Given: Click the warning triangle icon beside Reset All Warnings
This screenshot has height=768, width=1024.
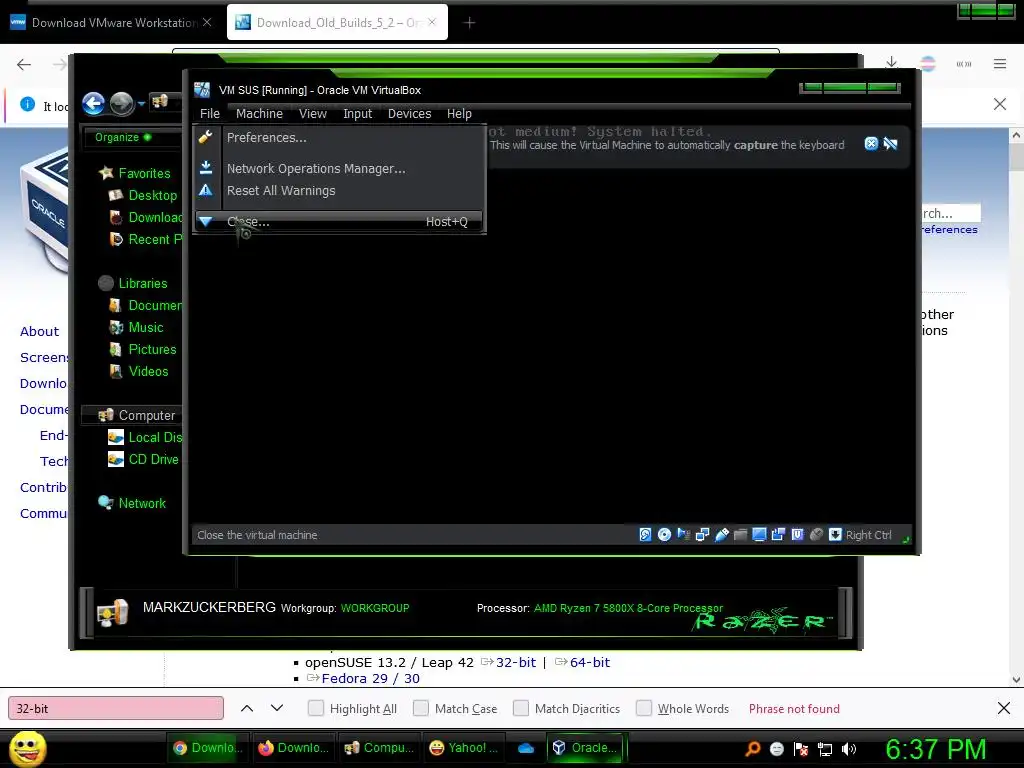Looking at the screenshot, I should coord(206,190).
